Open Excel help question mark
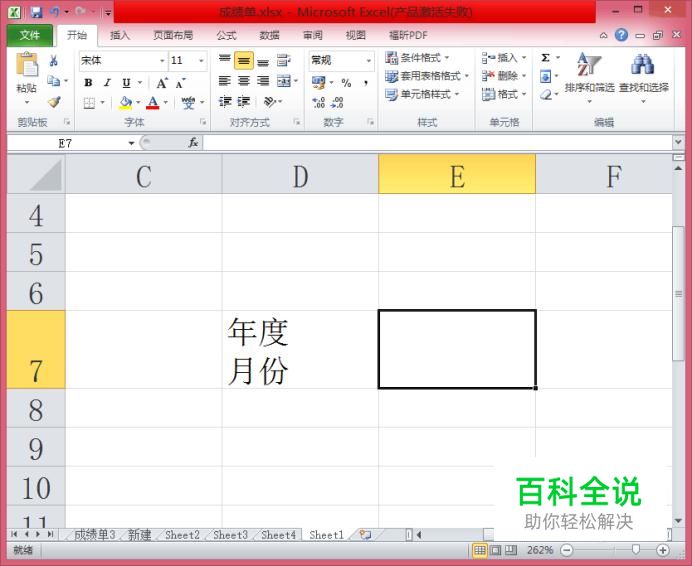The image size is (692, 566). click(621, 35)
